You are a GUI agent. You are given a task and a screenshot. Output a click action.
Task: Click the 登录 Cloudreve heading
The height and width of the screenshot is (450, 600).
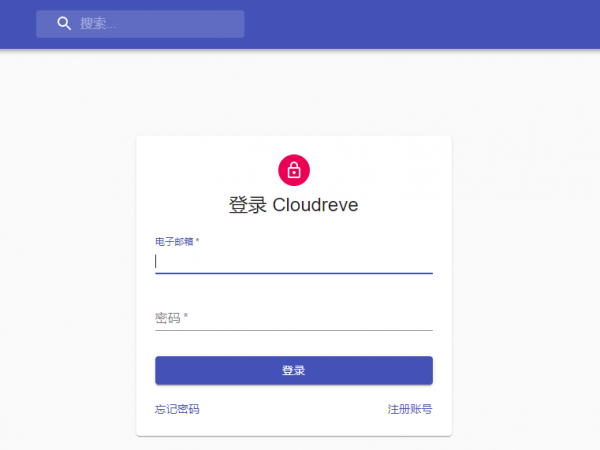293,205
